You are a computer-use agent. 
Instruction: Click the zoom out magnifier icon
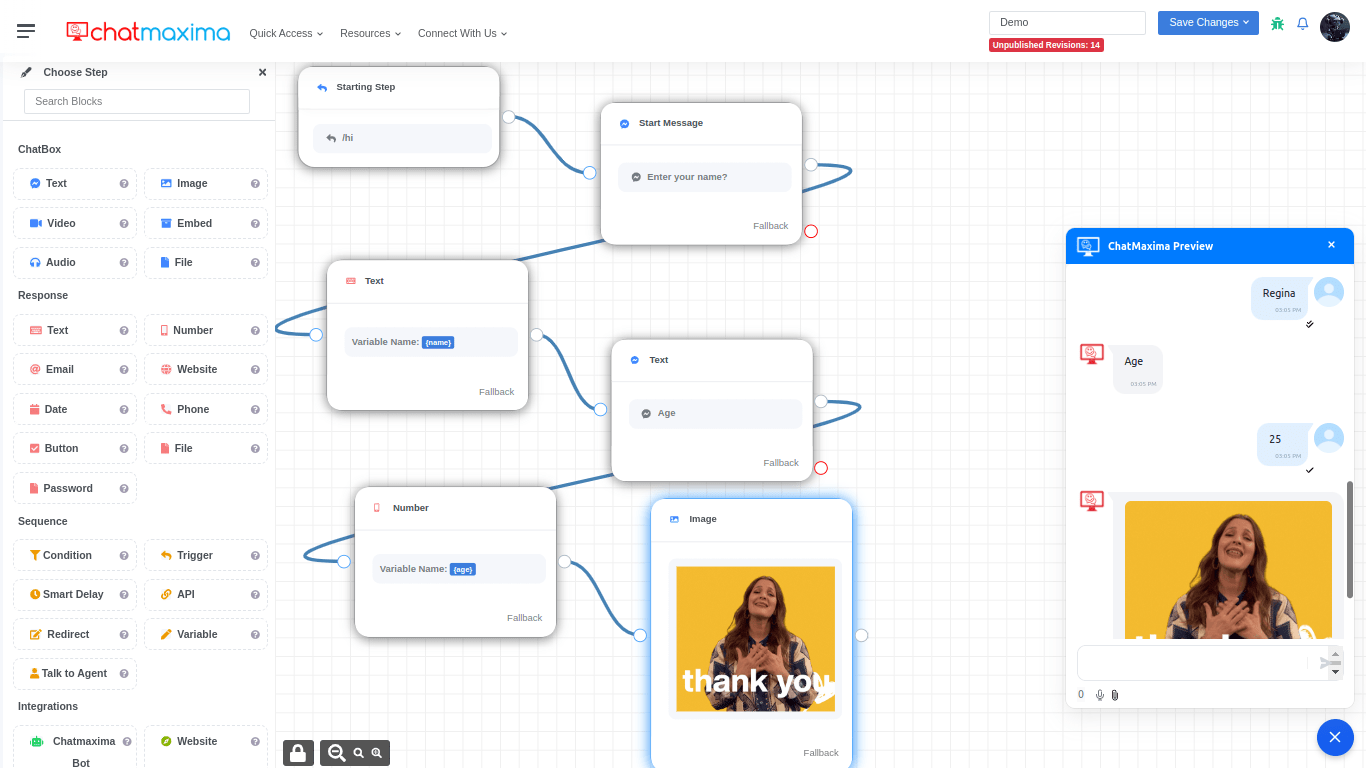point(337,753)
